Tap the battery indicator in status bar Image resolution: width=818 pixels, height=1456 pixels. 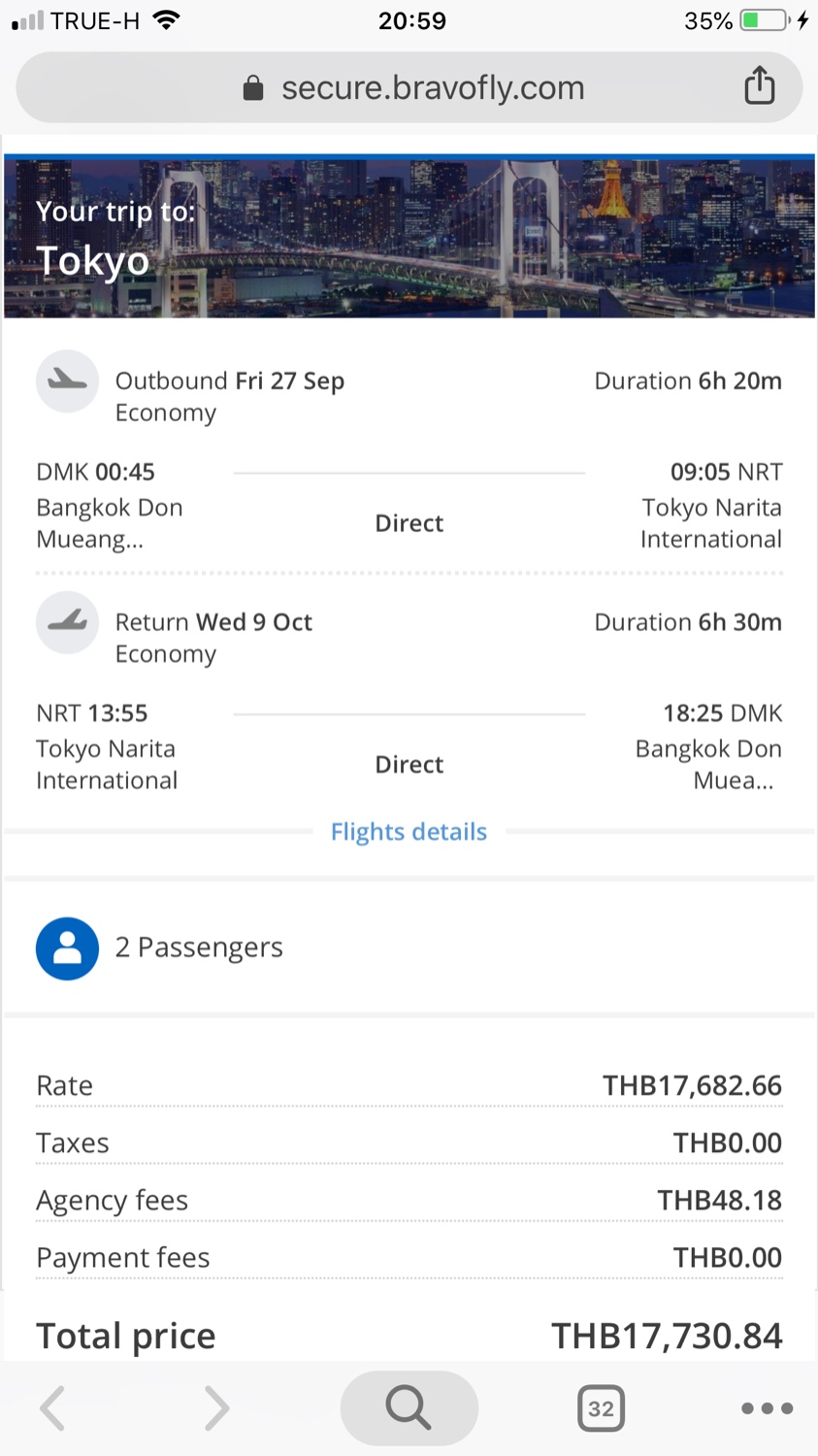(764, 20)
